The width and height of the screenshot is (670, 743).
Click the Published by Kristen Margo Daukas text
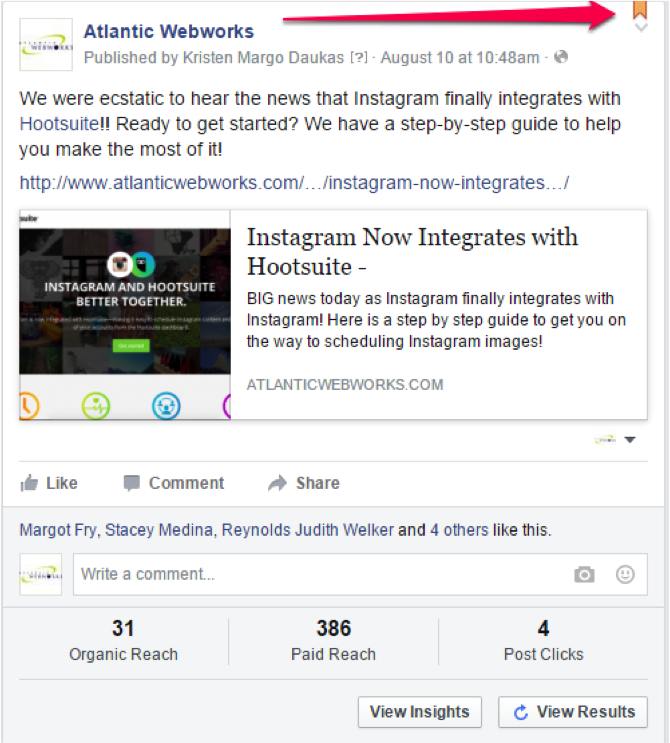(x=214, y=57)
